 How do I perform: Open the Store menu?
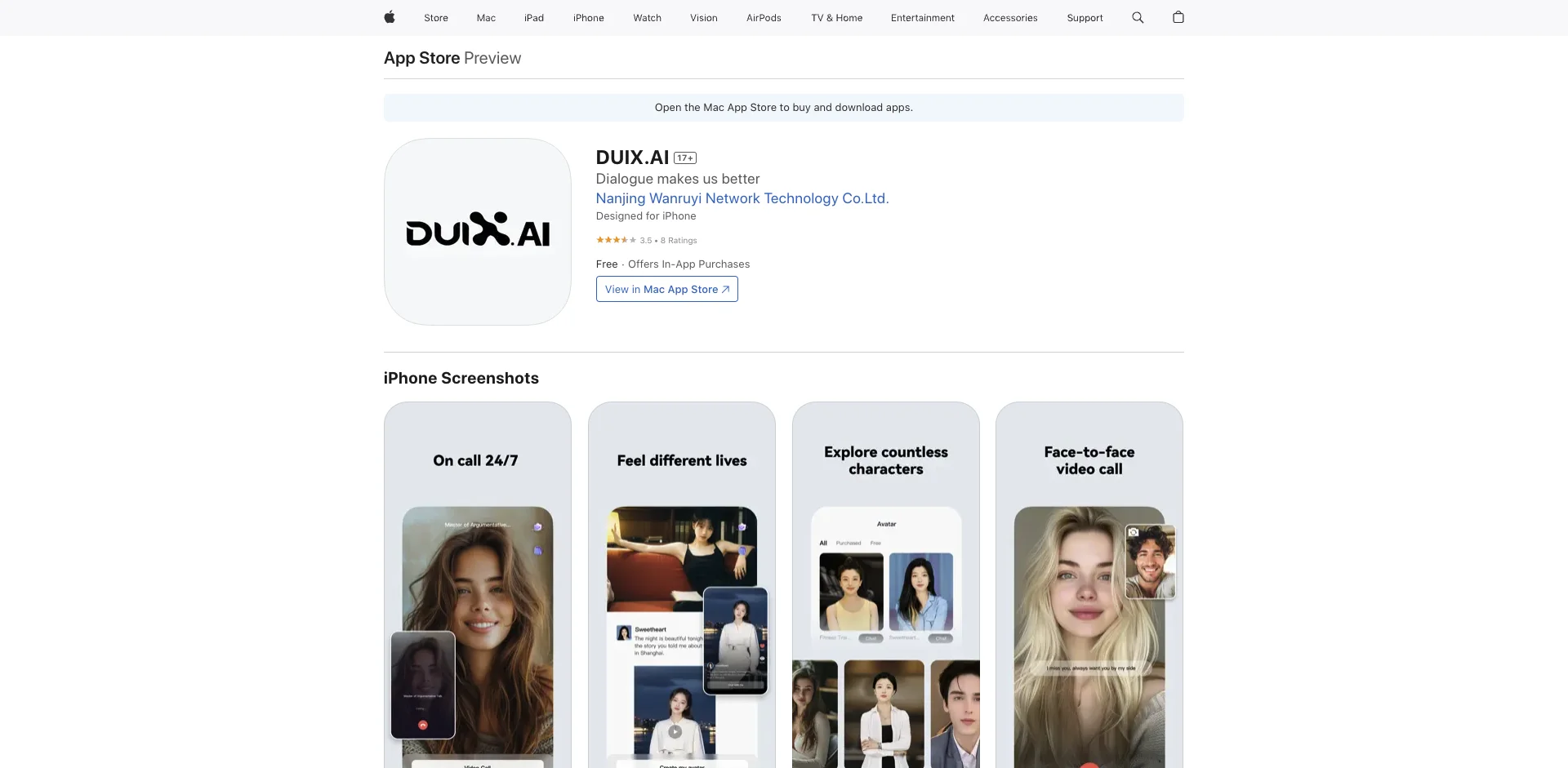[436, 18]
